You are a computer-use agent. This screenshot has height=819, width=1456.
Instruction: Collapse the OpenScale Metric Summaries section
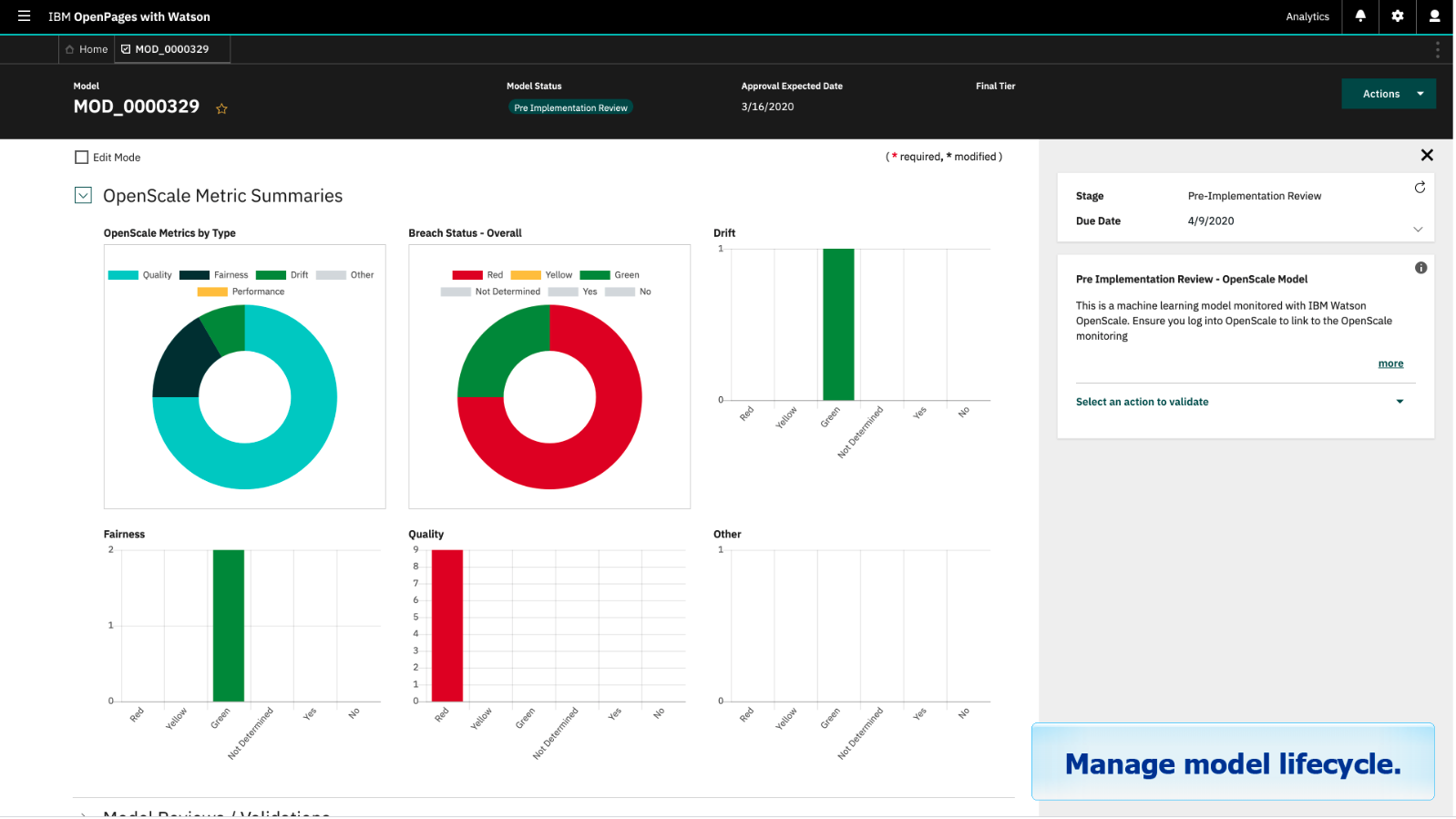tap(83, 195)
